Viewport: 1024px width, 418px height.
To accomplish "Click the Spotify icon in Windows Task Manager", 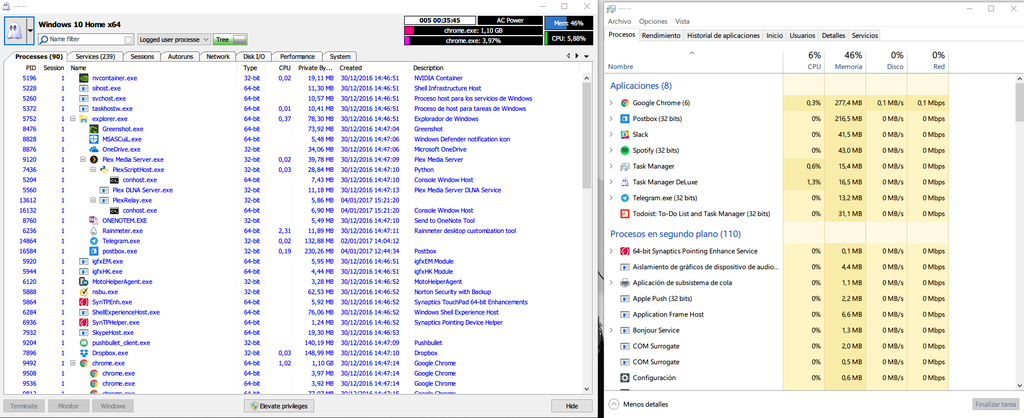I will pyautogui.click(x=625, y=150).
